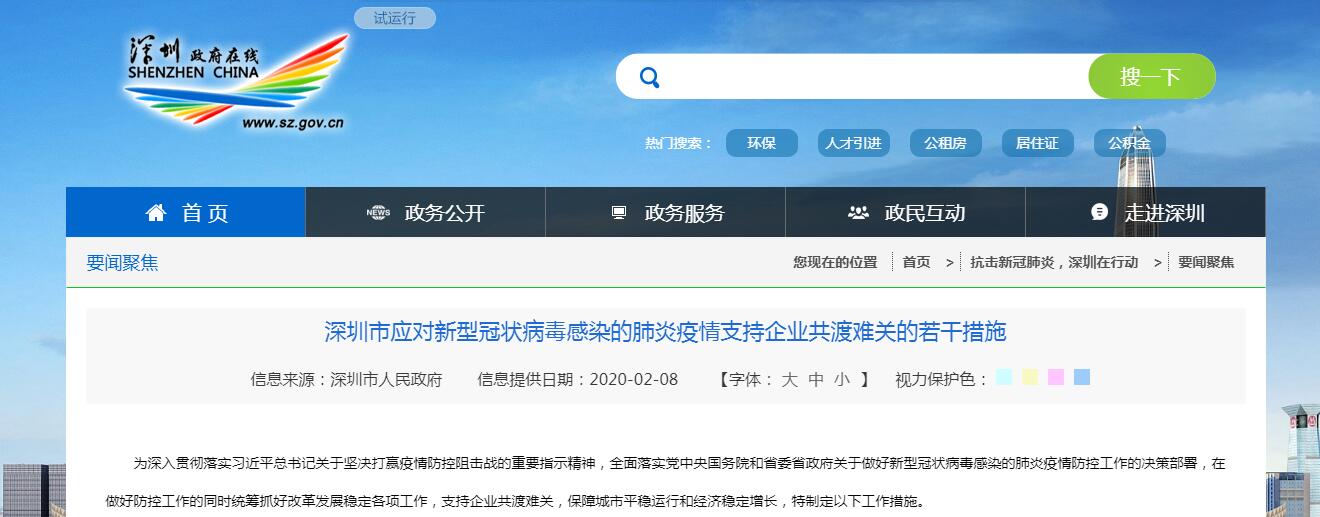This screenshot has width=1320, height=517.
Task: Choose the pink eye-protection color
Action: (x=1056, y=377)
